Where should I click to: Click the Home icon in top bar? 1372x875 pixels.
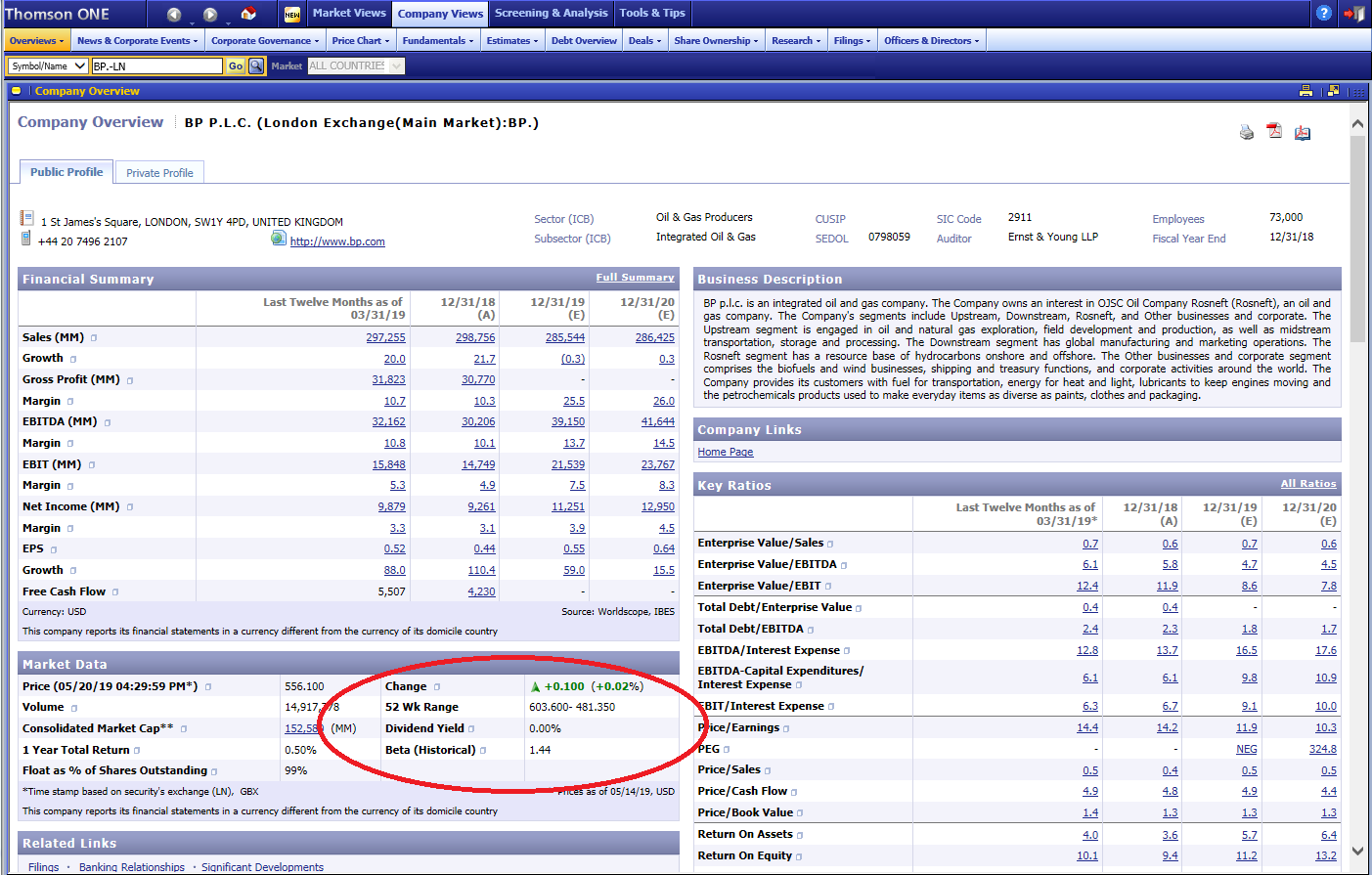click(248, 14)
